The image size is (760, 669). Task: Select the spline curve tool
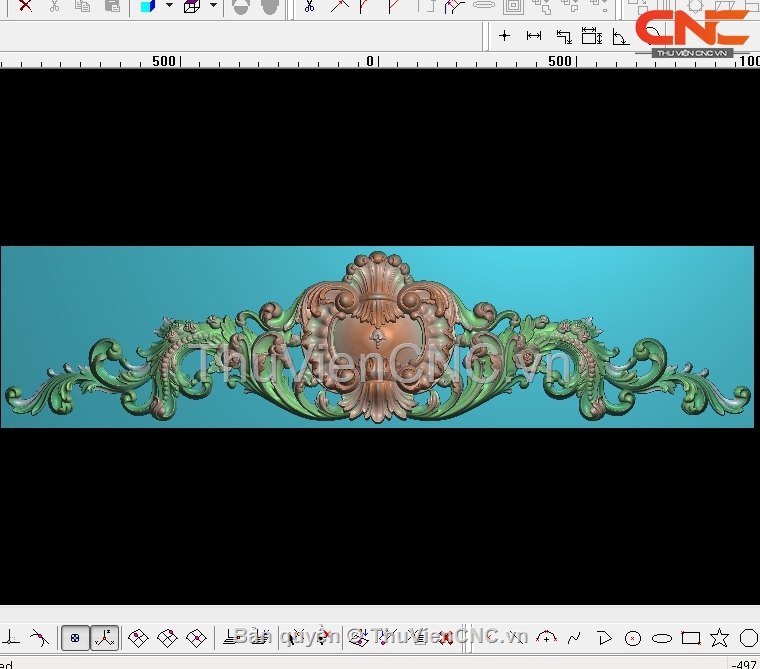click(x=574, y=638)
